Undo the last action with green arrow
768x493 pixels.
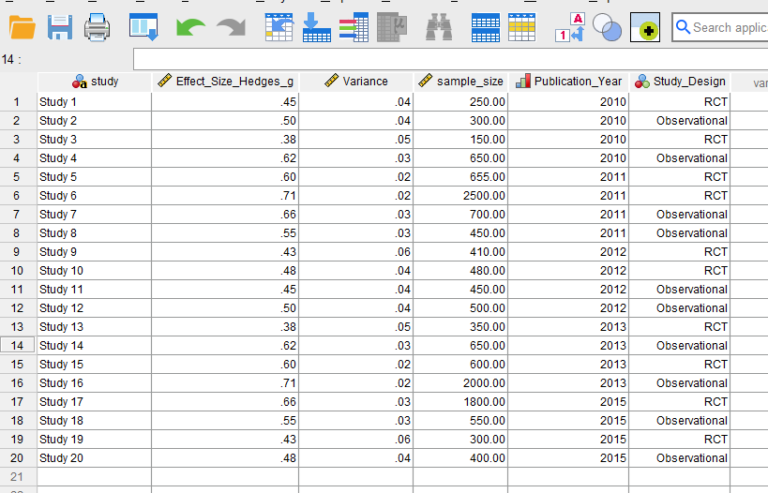(x=190, y=28)
